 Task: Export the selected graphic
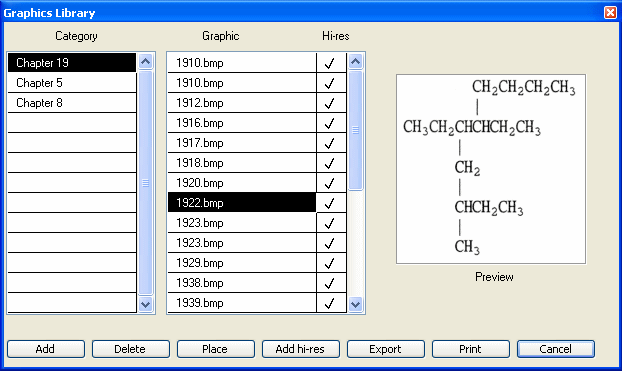tap(386, 349)
